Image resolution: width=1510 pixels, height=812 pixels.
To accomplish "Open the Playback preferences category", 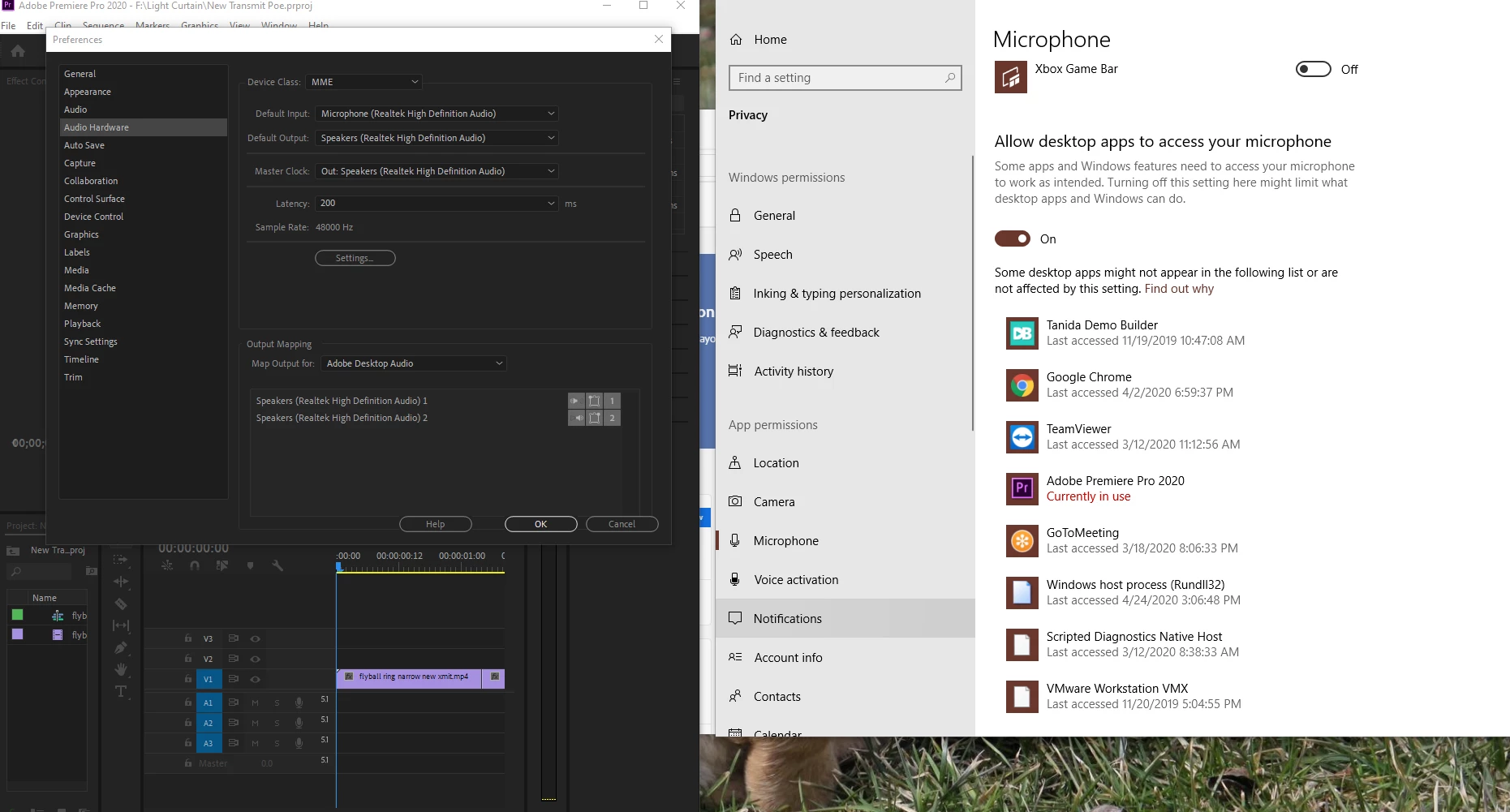I will [144, 324].
